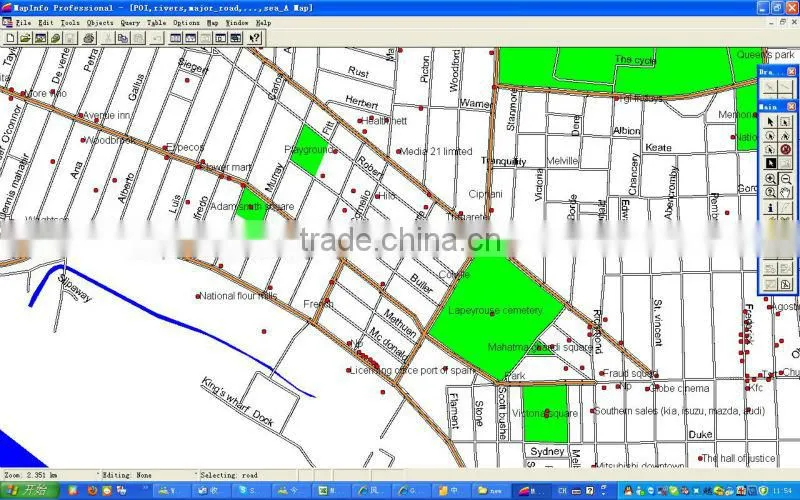This screenshot has width=800, height=500.
Task: Open the Options menu
Action: pyautogui.click(x=186, y=22)
